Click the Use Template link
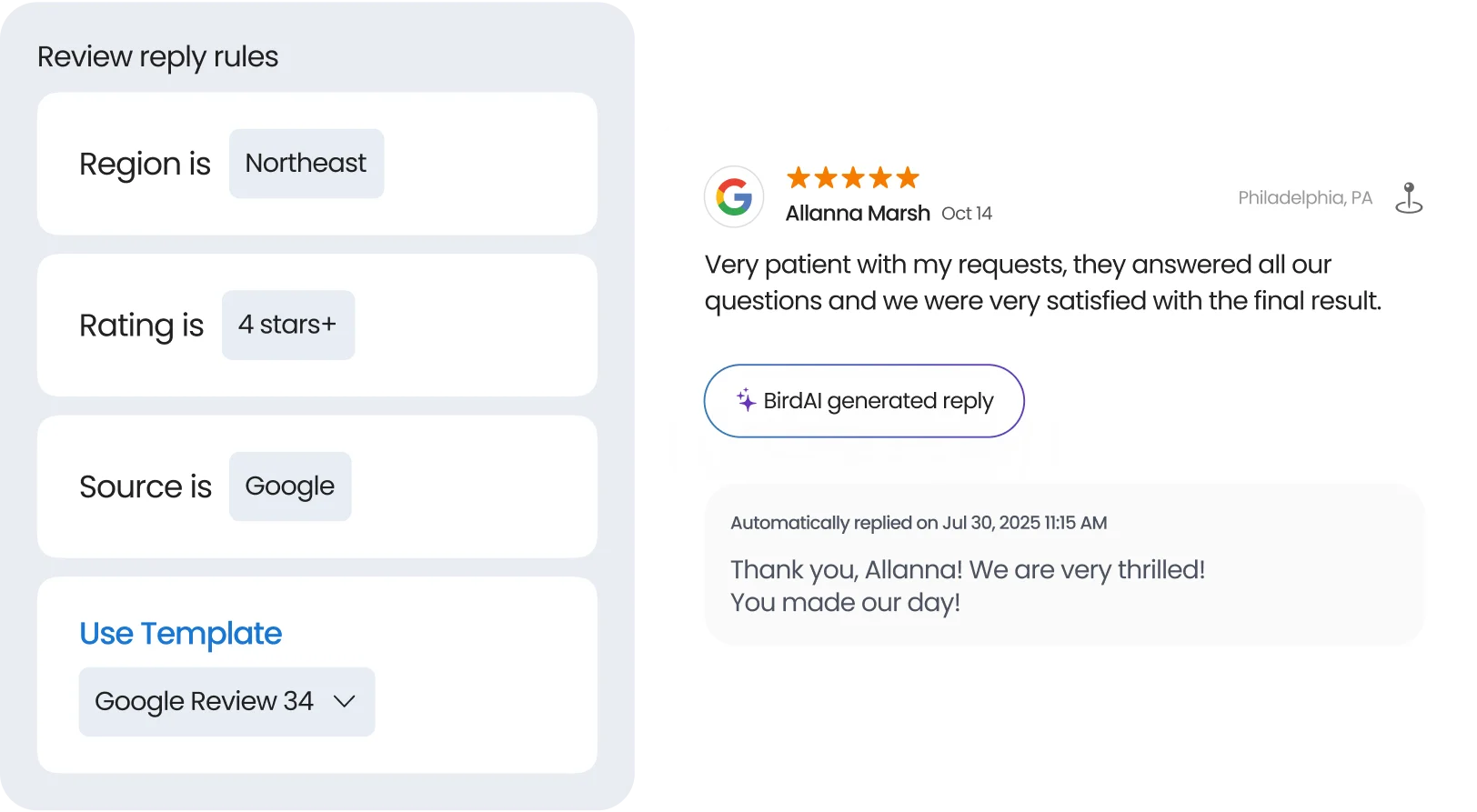Screen dimensions: 1477x812 tap(180, 633)
